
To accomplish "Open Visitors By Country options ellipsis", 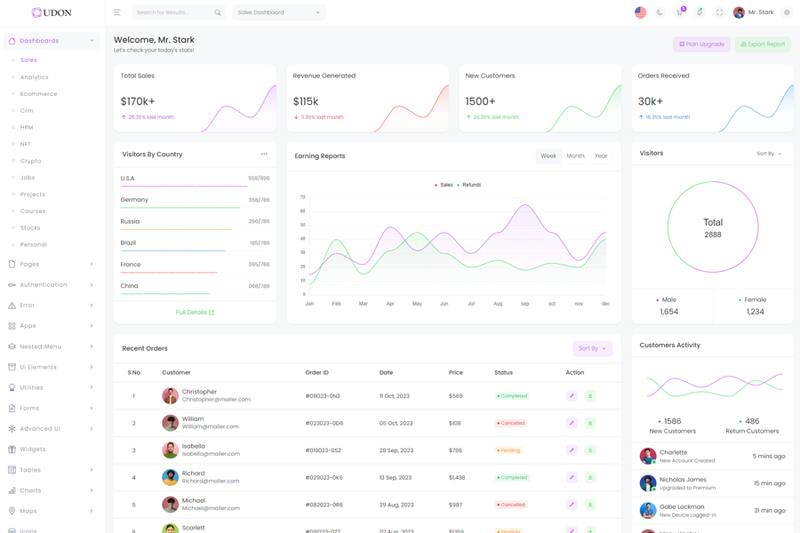I will 264,154.
